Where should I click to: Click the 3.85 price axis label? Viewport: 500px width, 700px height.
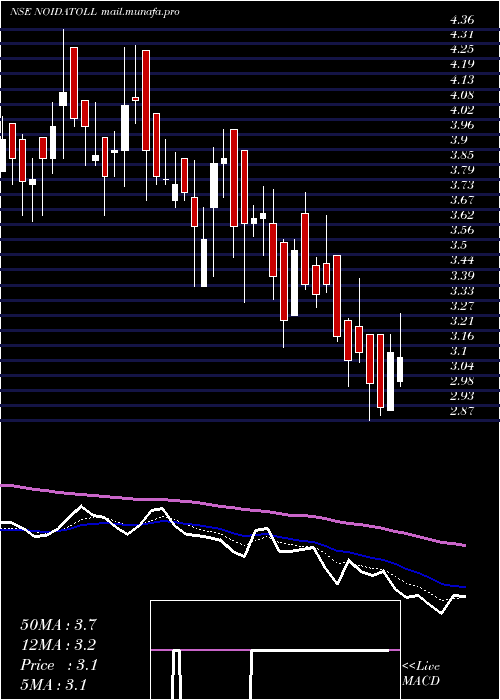pyautogui.click(x=462, y=155)
